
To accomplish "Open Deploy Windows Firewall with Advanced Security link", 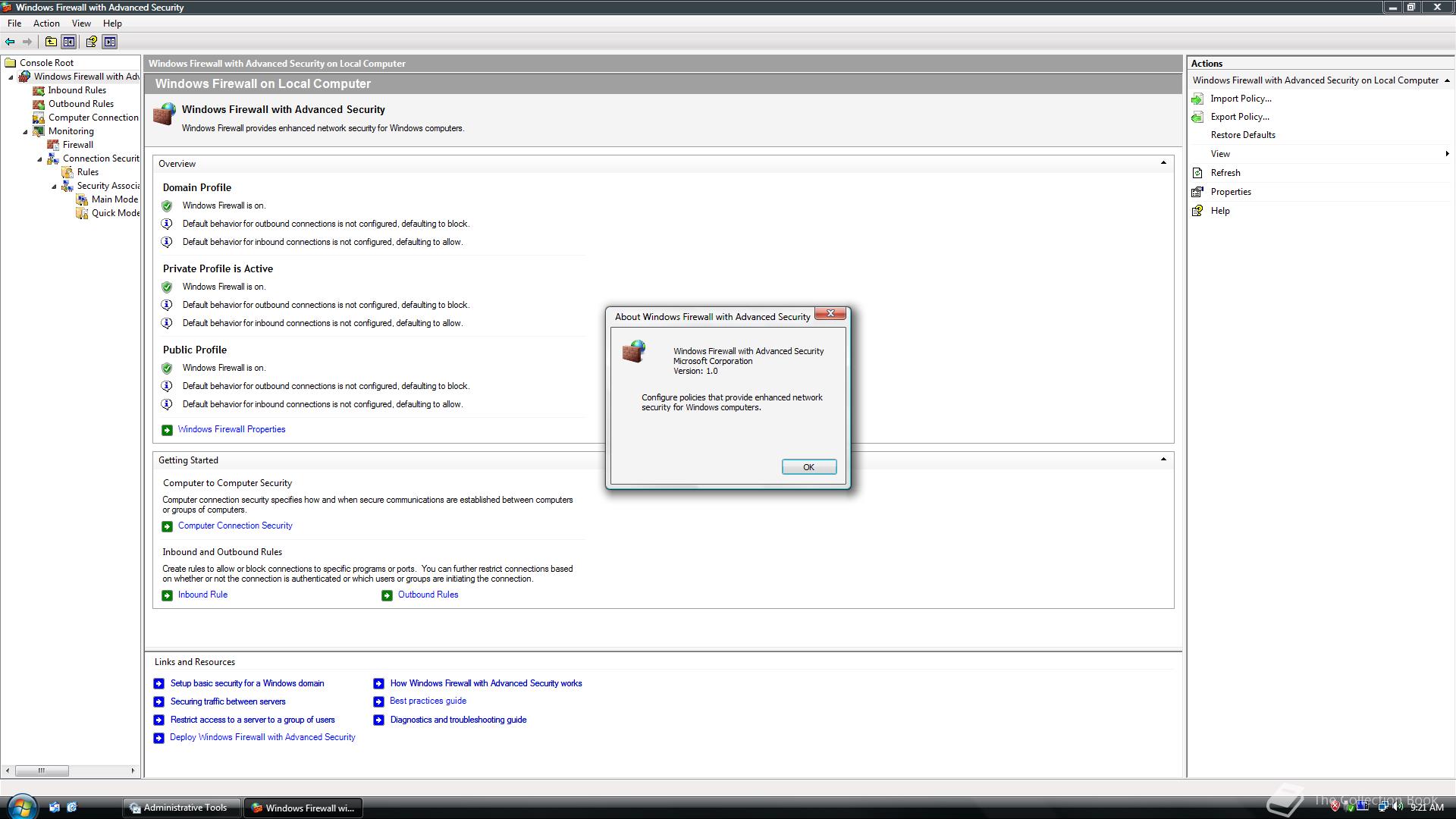I will point(262,737).
